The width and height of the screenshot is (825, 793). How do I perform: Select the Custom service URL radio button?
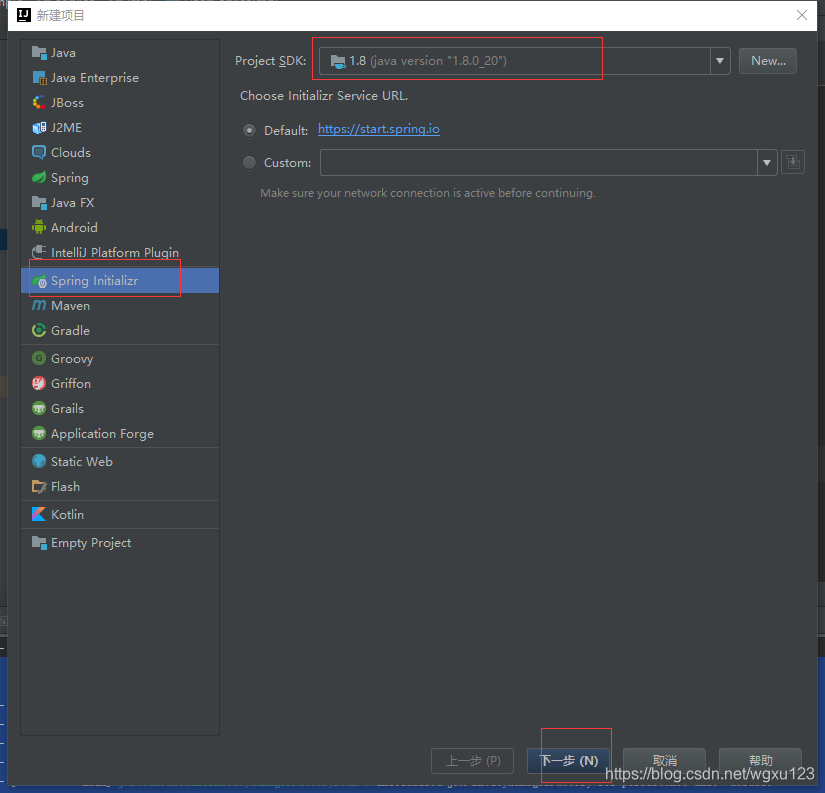click(x=249, y=163)
